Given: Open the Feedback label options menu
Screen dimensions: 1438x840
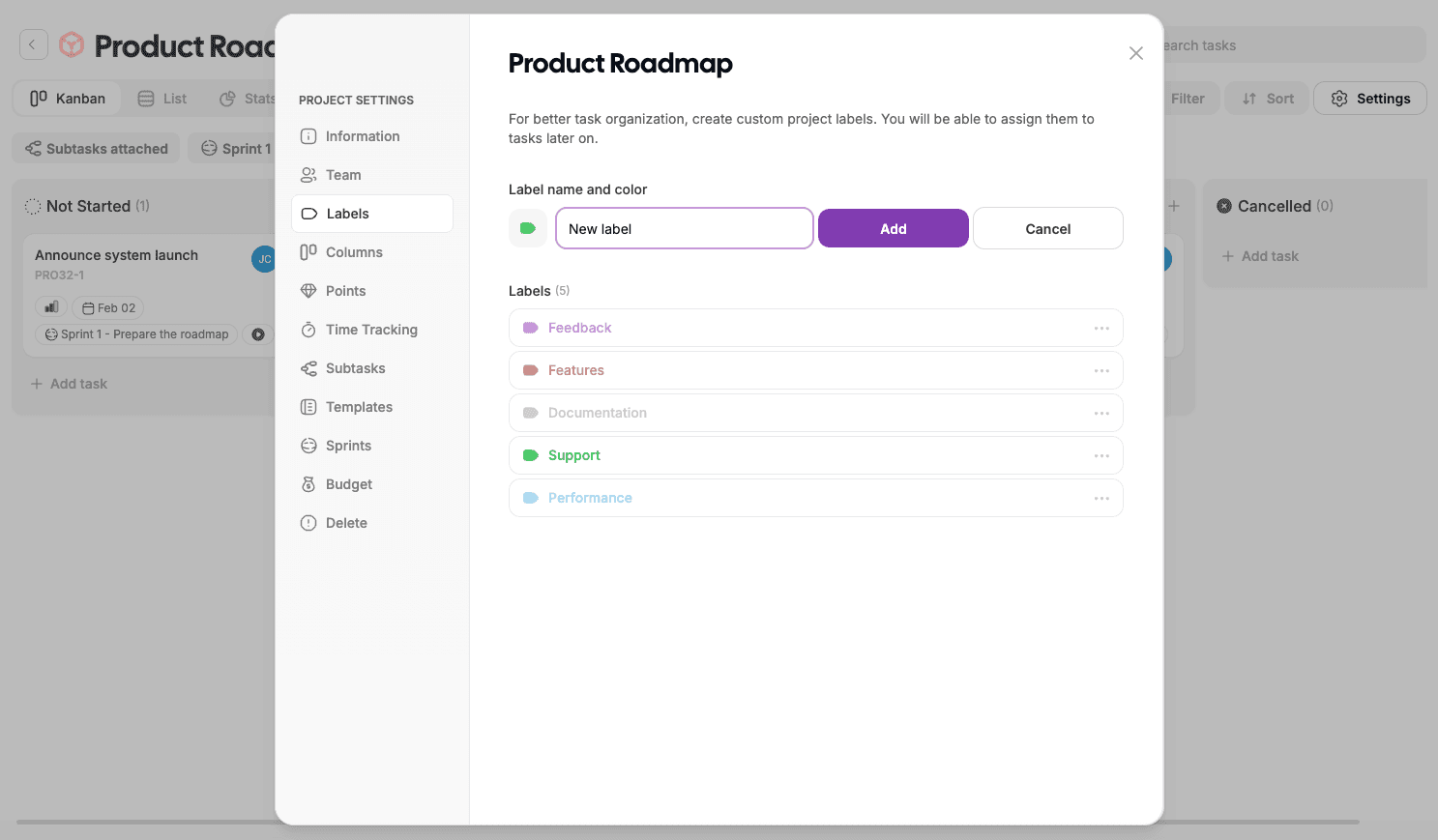Looking at the screenshot, I should [1101, 328].
